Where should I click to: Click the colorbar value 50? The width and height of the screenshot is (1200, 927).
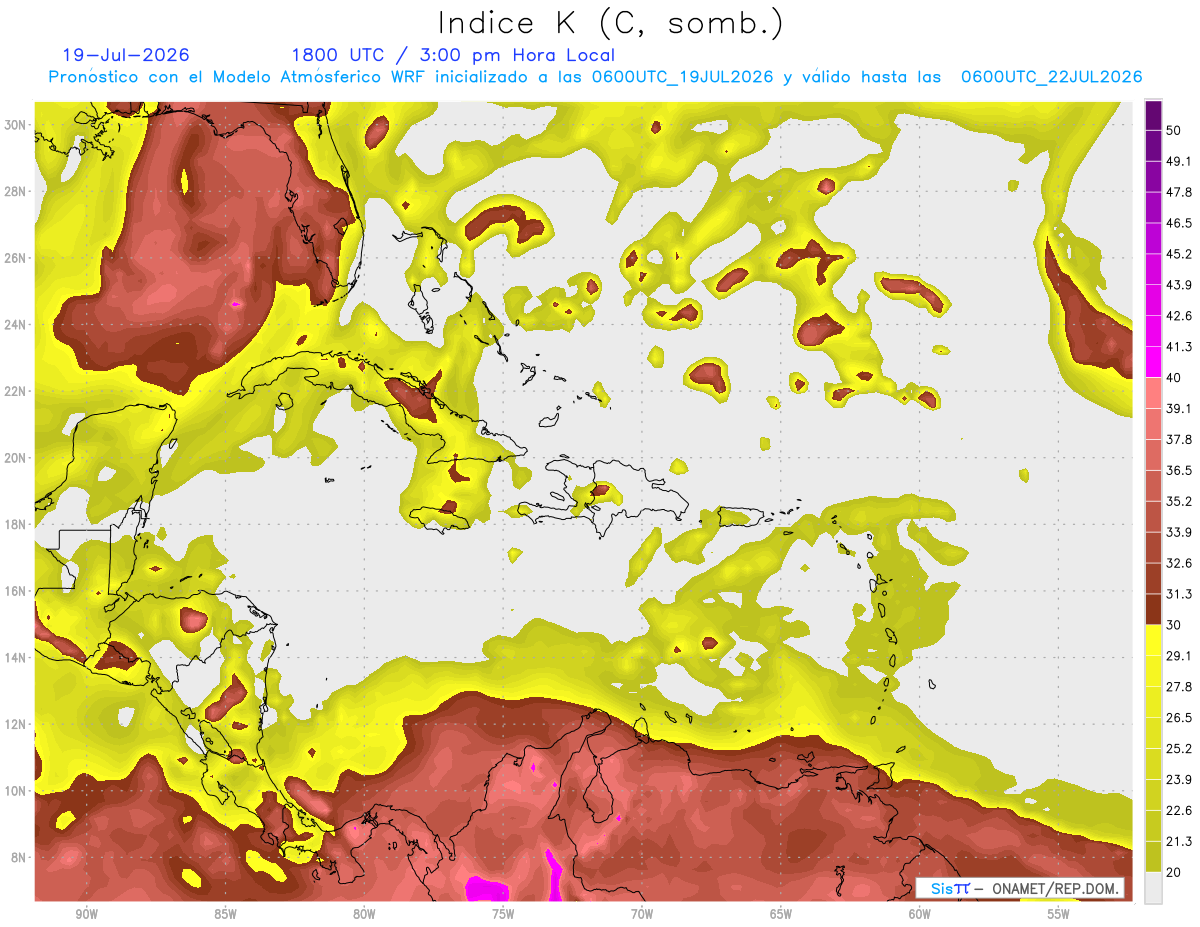coord(1173,130)
